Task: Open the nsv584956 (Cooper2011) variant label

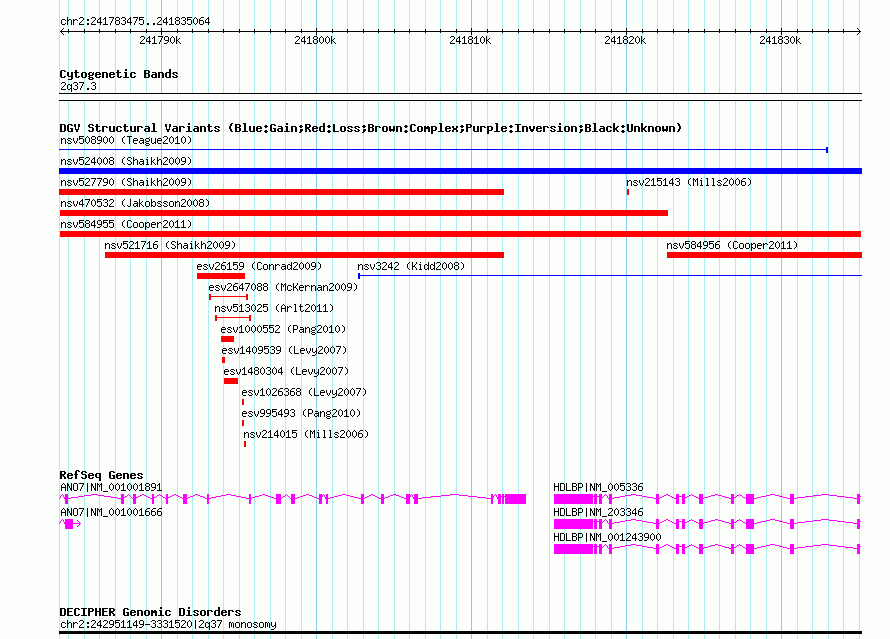Action: pyautogui.click(x=732, y=245)
